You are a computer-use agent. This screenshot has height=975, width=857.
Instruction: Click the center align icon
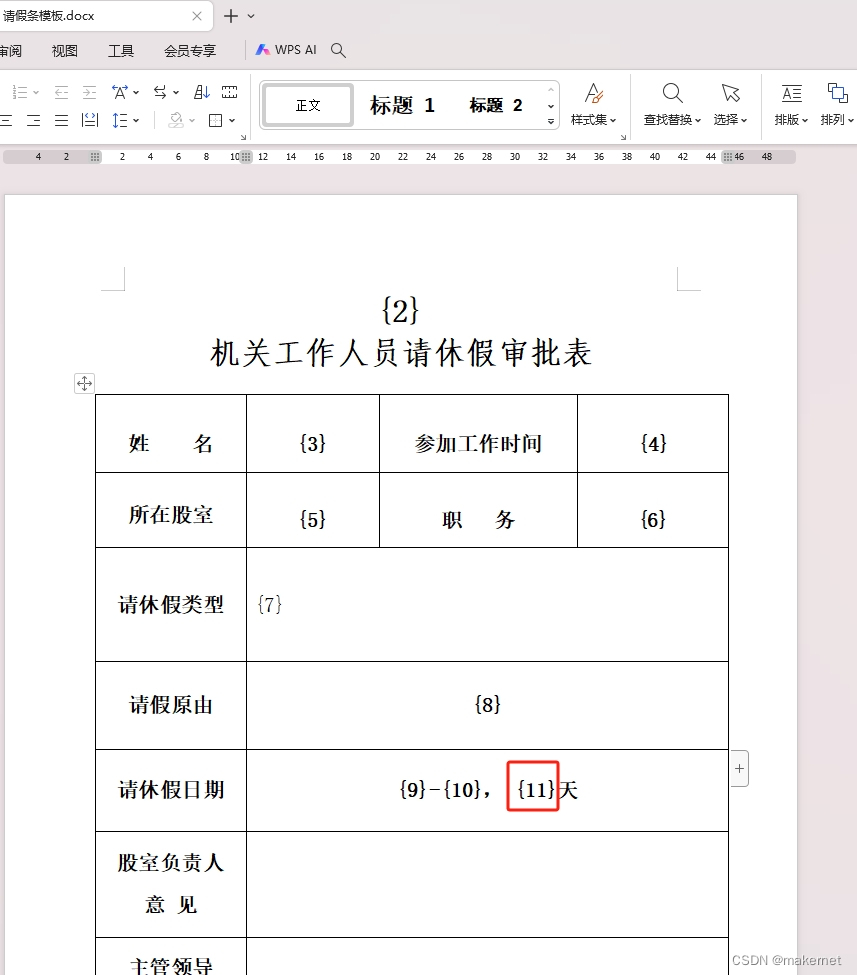click(x=6, y=120)
